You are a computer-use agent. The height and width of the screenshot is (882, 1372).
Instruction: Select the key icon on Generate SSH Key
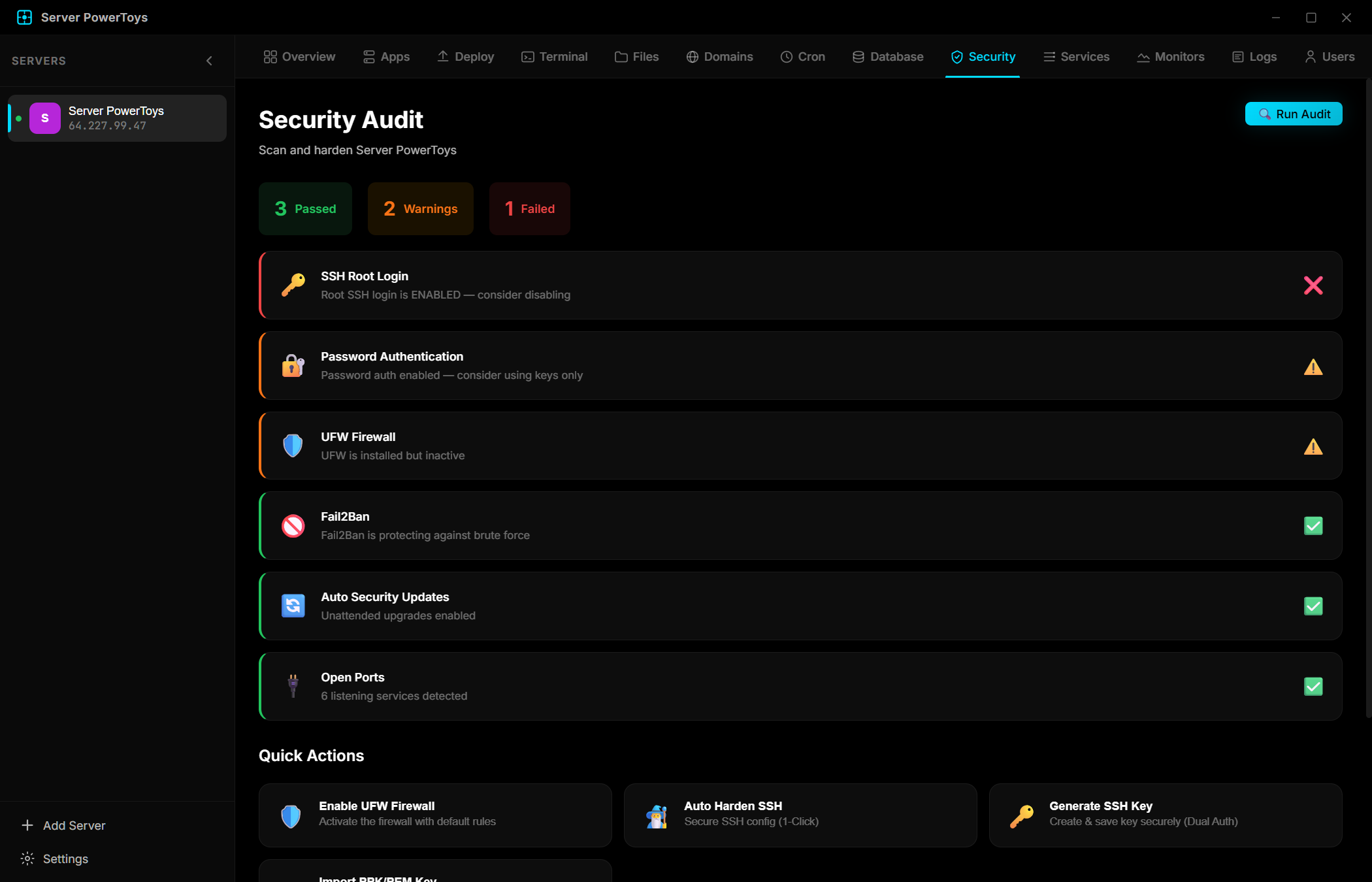pos(1021,815)
